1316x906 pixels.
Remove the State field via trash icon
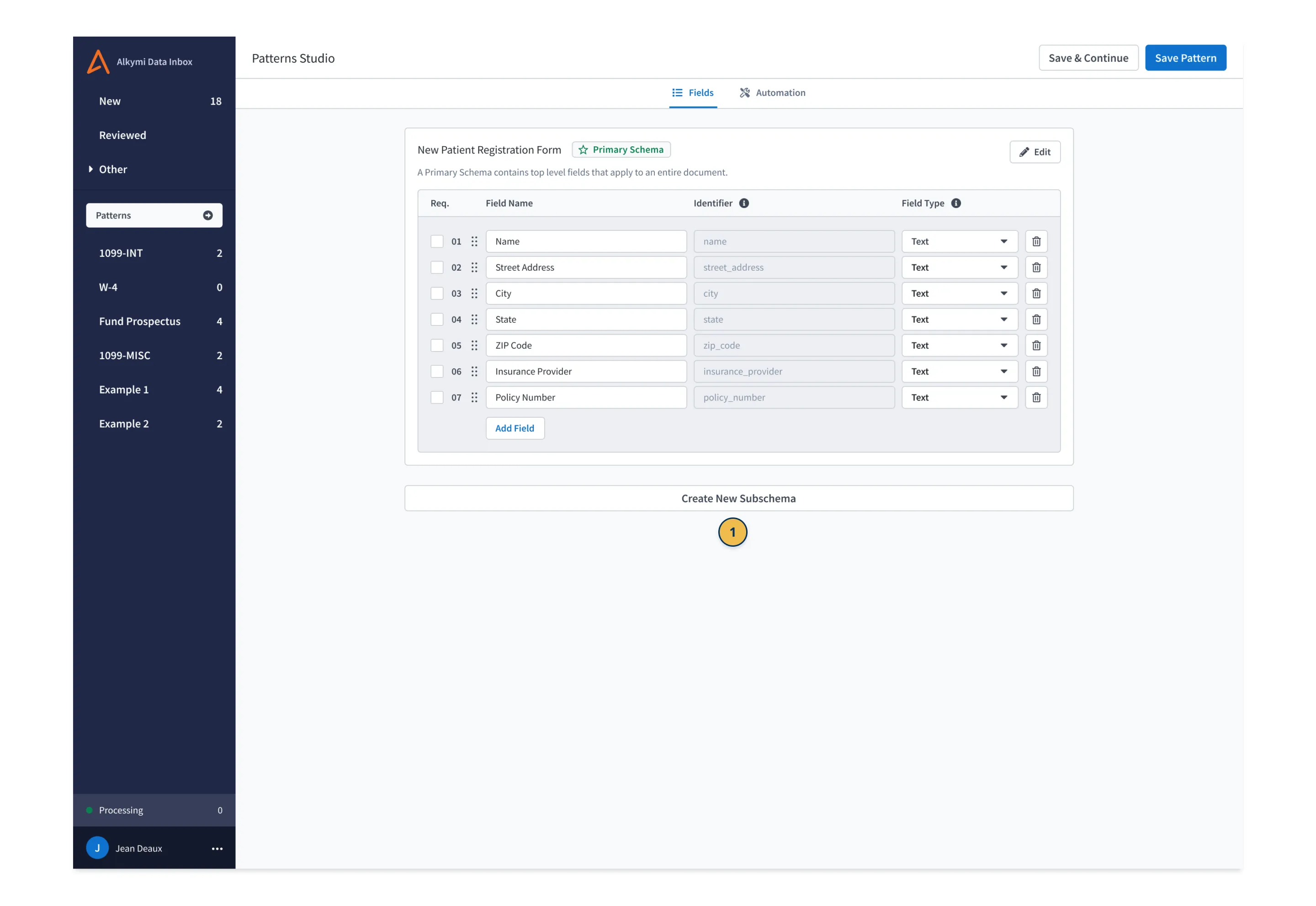coord(1035,320)
